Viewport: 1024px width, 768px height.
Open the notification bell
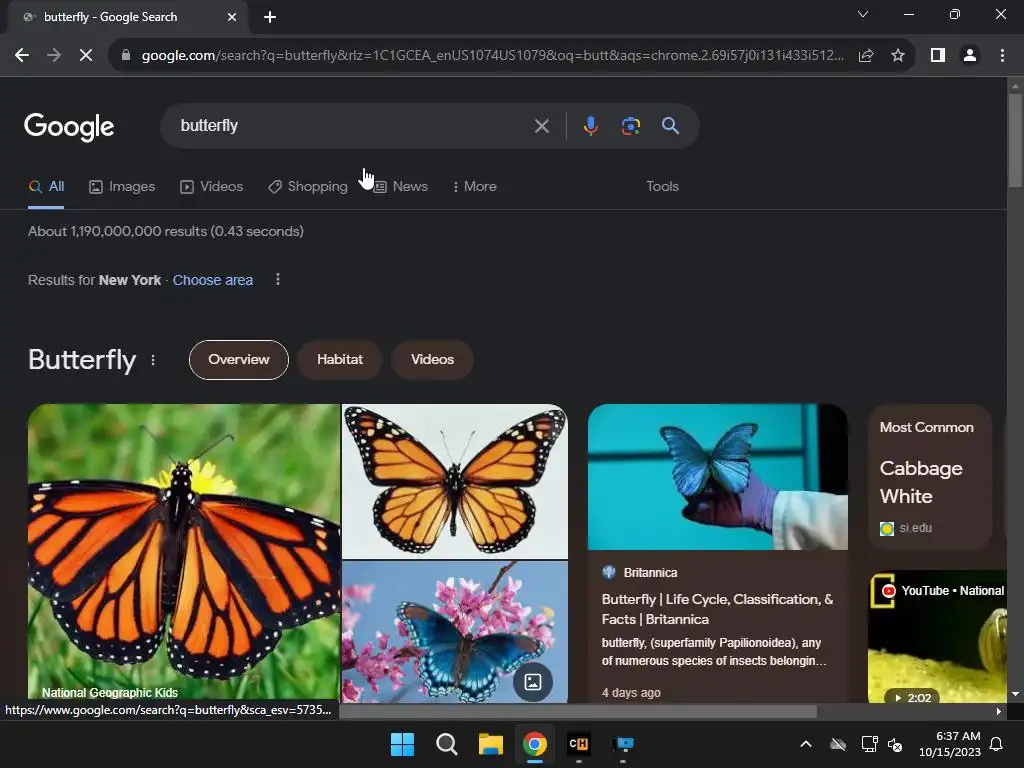pyautogui.click(x=997, y=744)
